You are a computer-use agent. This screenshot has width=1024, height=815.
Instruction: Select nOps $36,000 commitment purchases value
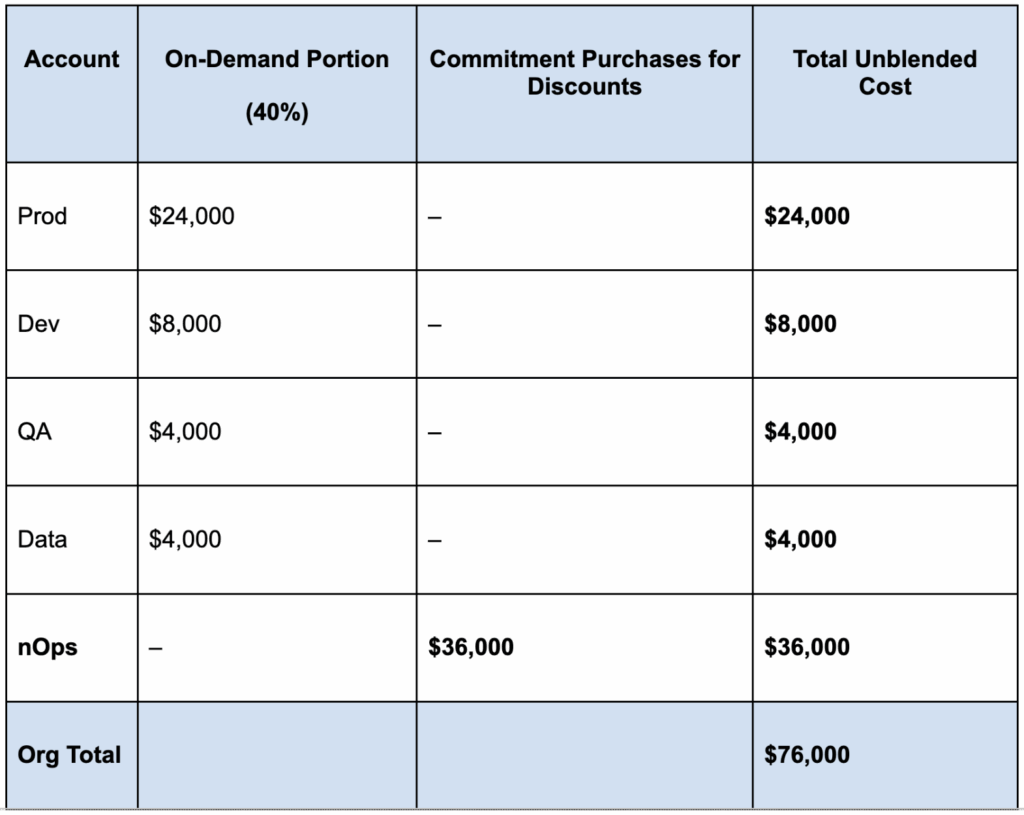(x=471, y=648)
